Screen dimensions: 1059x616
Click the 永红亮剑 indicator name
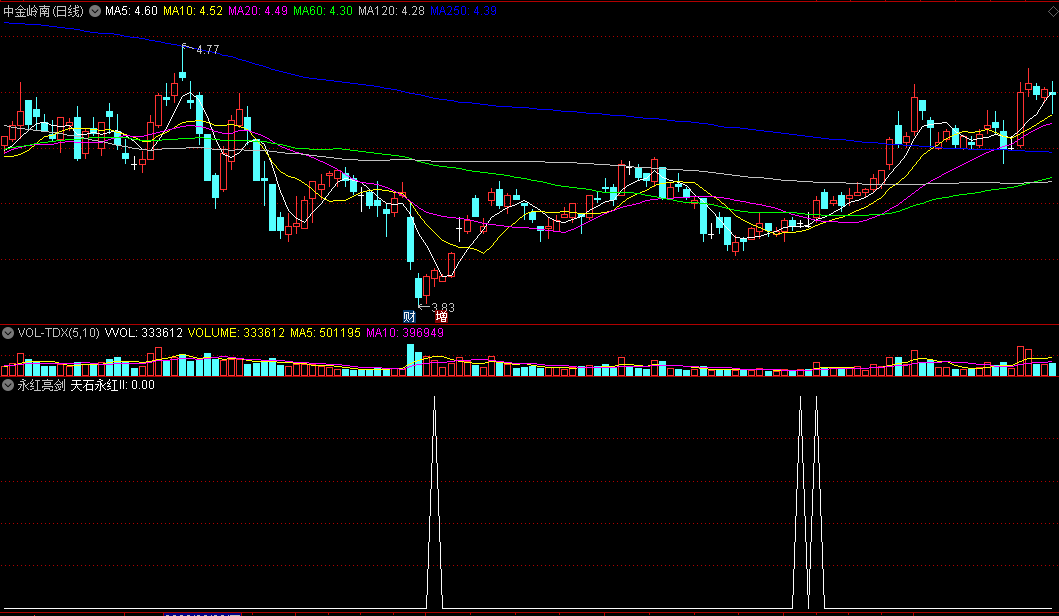click(x=41, y=385)
